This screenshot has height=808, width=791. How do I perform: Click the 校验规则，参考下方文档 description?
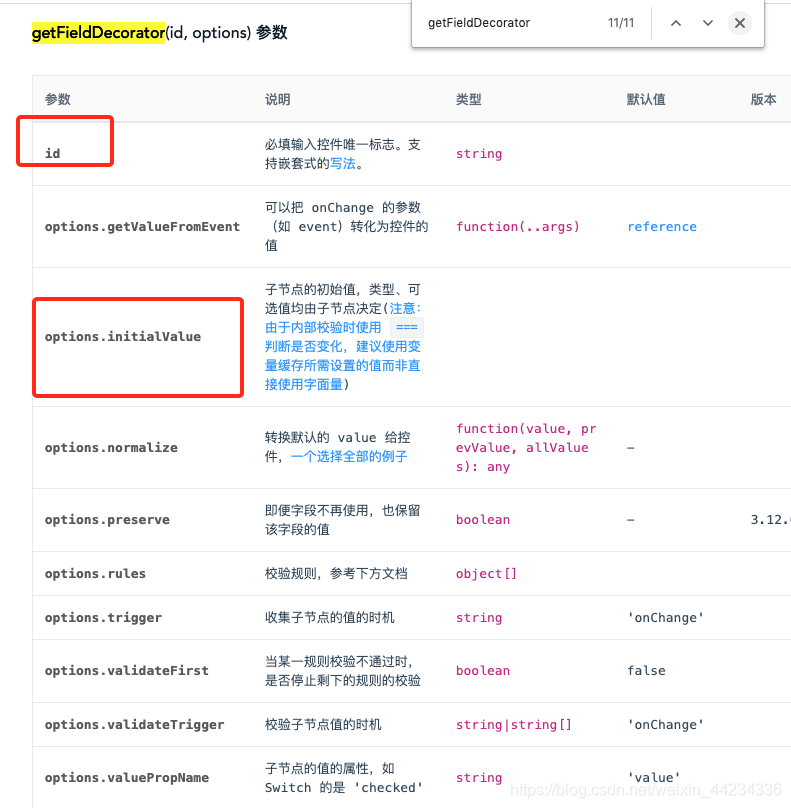point(336,574)
